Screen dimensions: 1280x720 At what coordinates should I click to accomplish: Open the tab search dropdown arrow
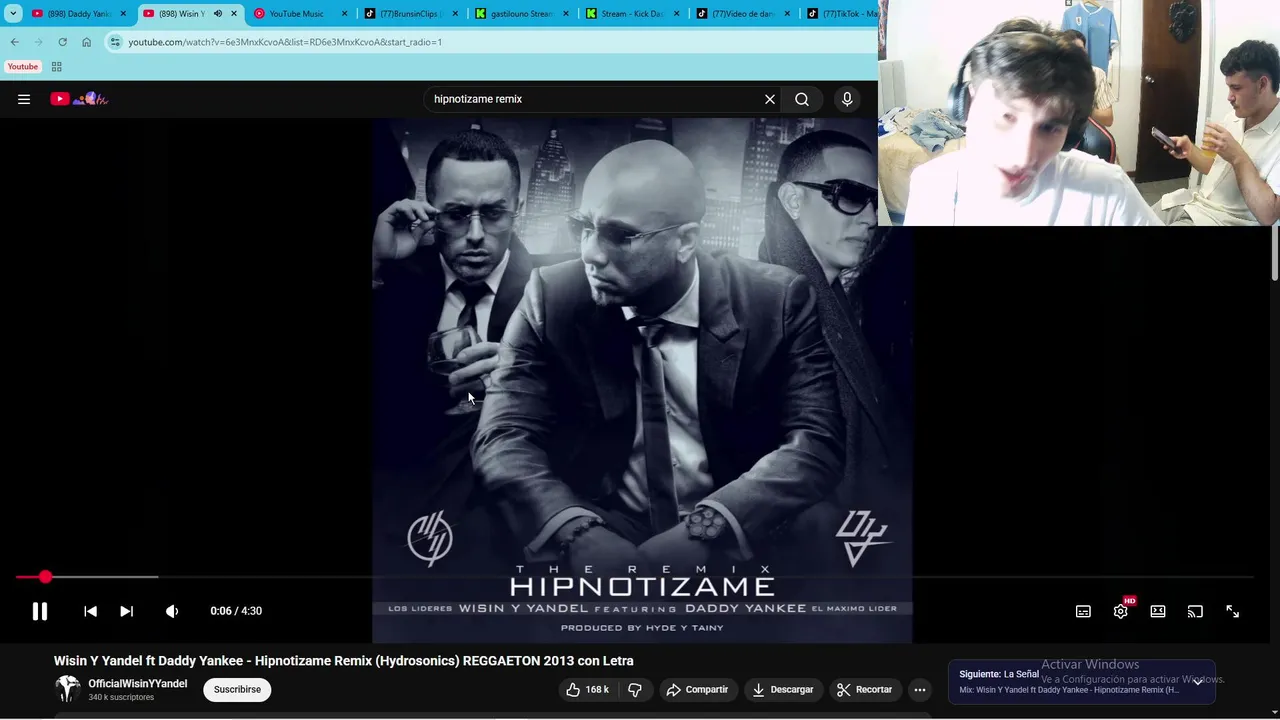click(13, 14)
